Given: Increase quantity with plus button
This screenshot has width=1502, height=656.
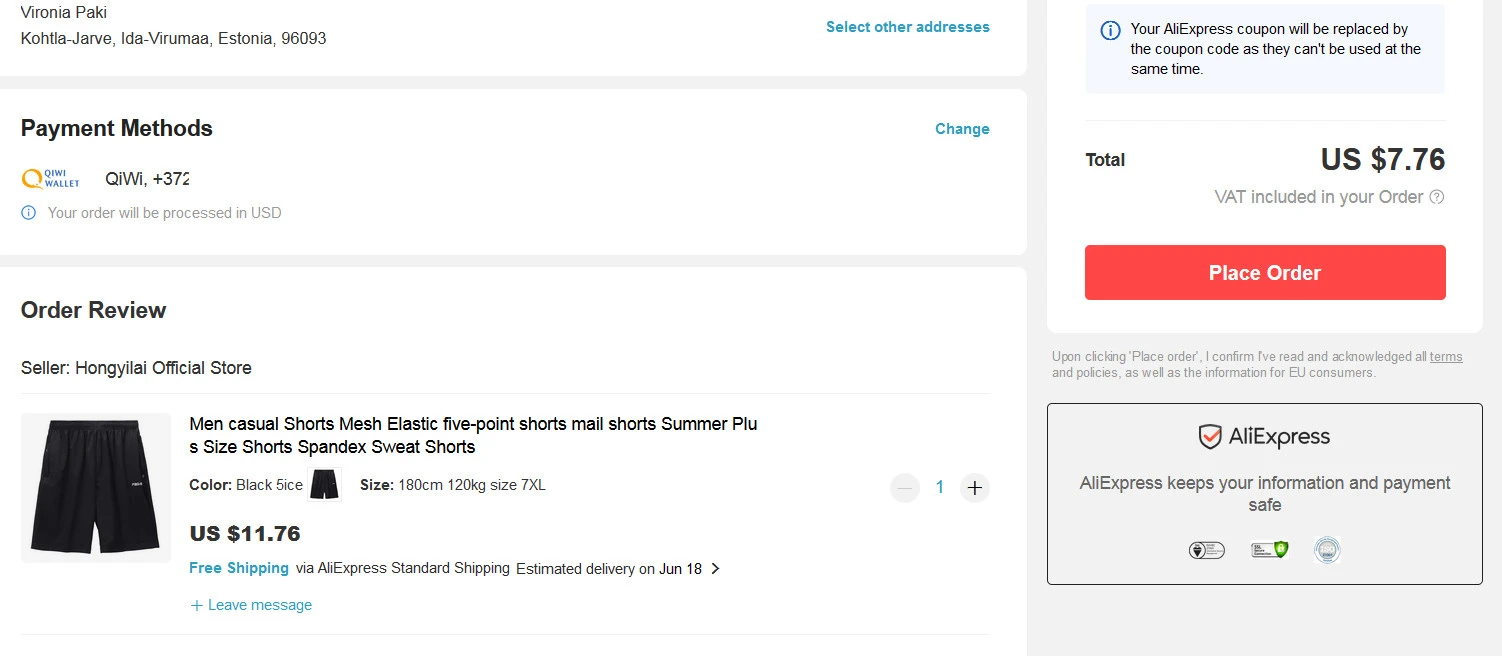Looking at the screenshot, I should click(975, 488).
